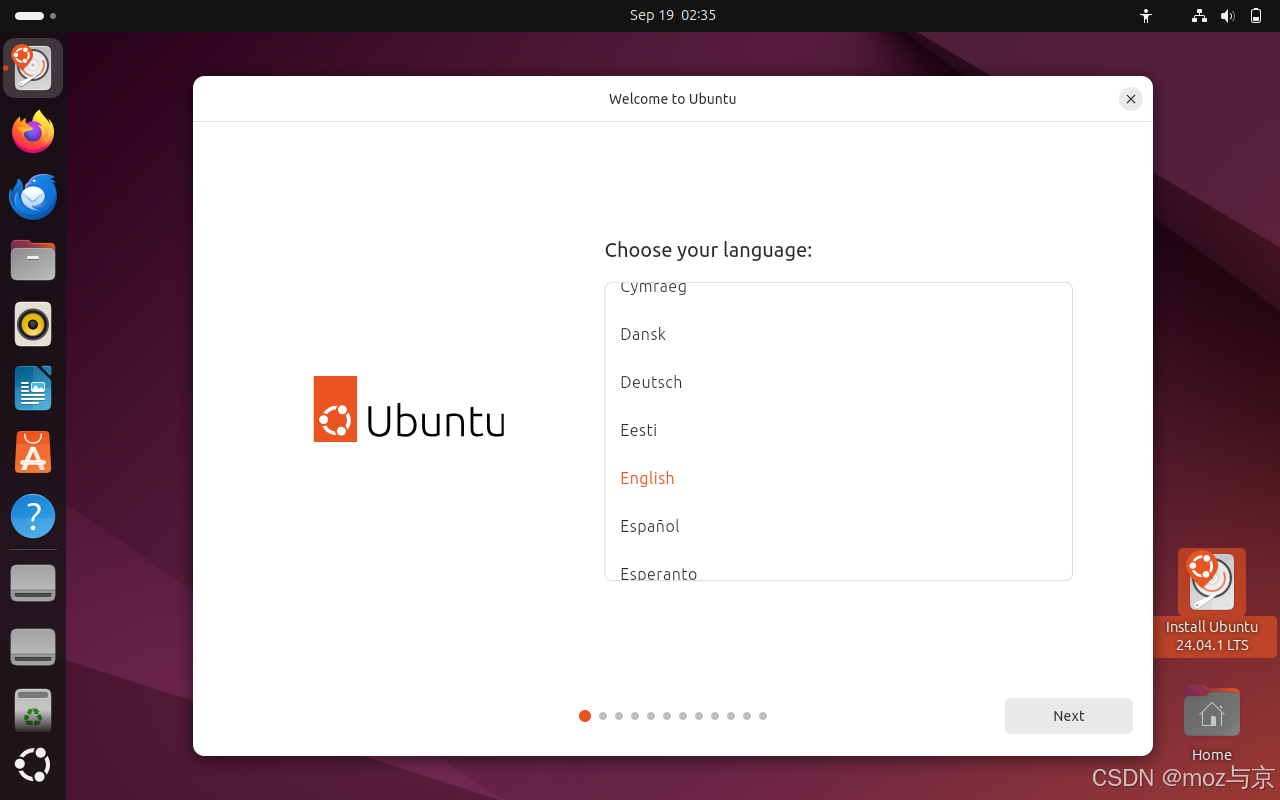Select Deutsch from the language list
Screen dimensions: 1280x800
pos(651,382)
